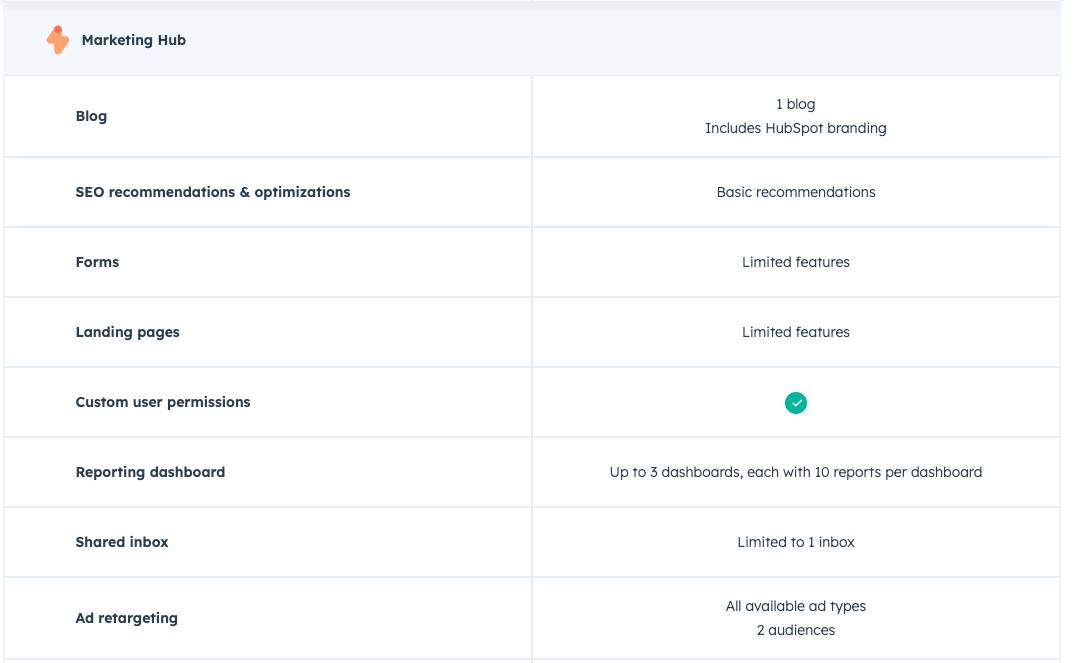Click the Forms feature label
The image size is (1073, 663).
tap(97, 262)
